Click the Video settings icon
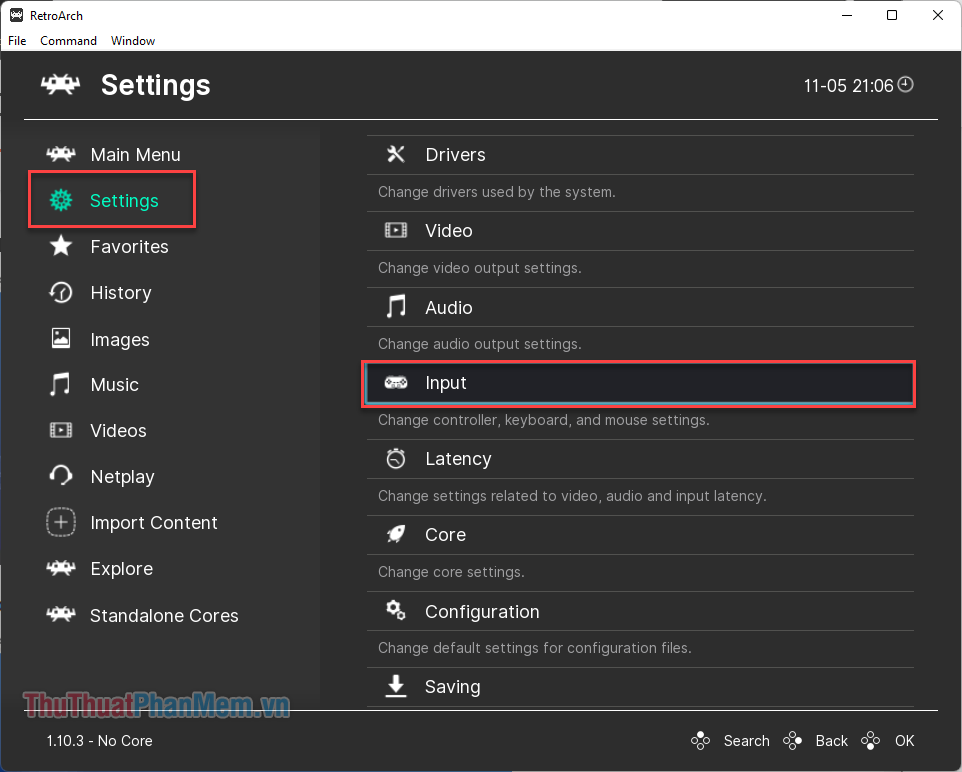The image size is (962, 772). pyautogui.click(x=396, y=230)
